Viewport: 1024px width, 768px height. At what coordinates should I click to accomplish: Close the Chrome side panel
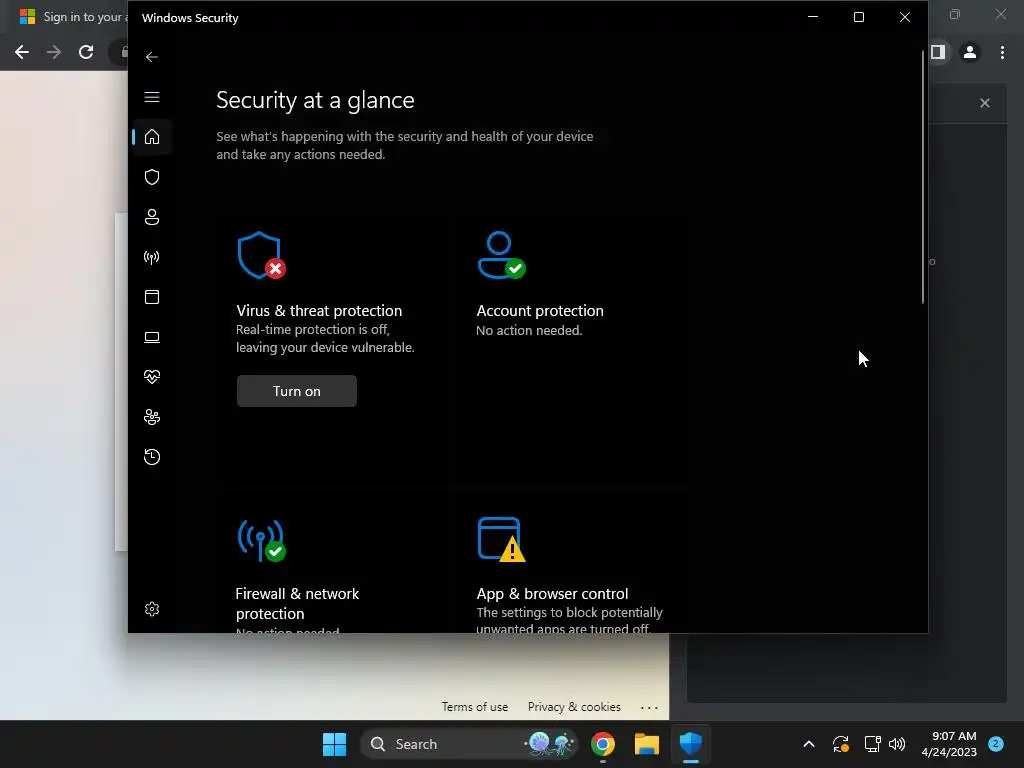click(x=985, y=103)
